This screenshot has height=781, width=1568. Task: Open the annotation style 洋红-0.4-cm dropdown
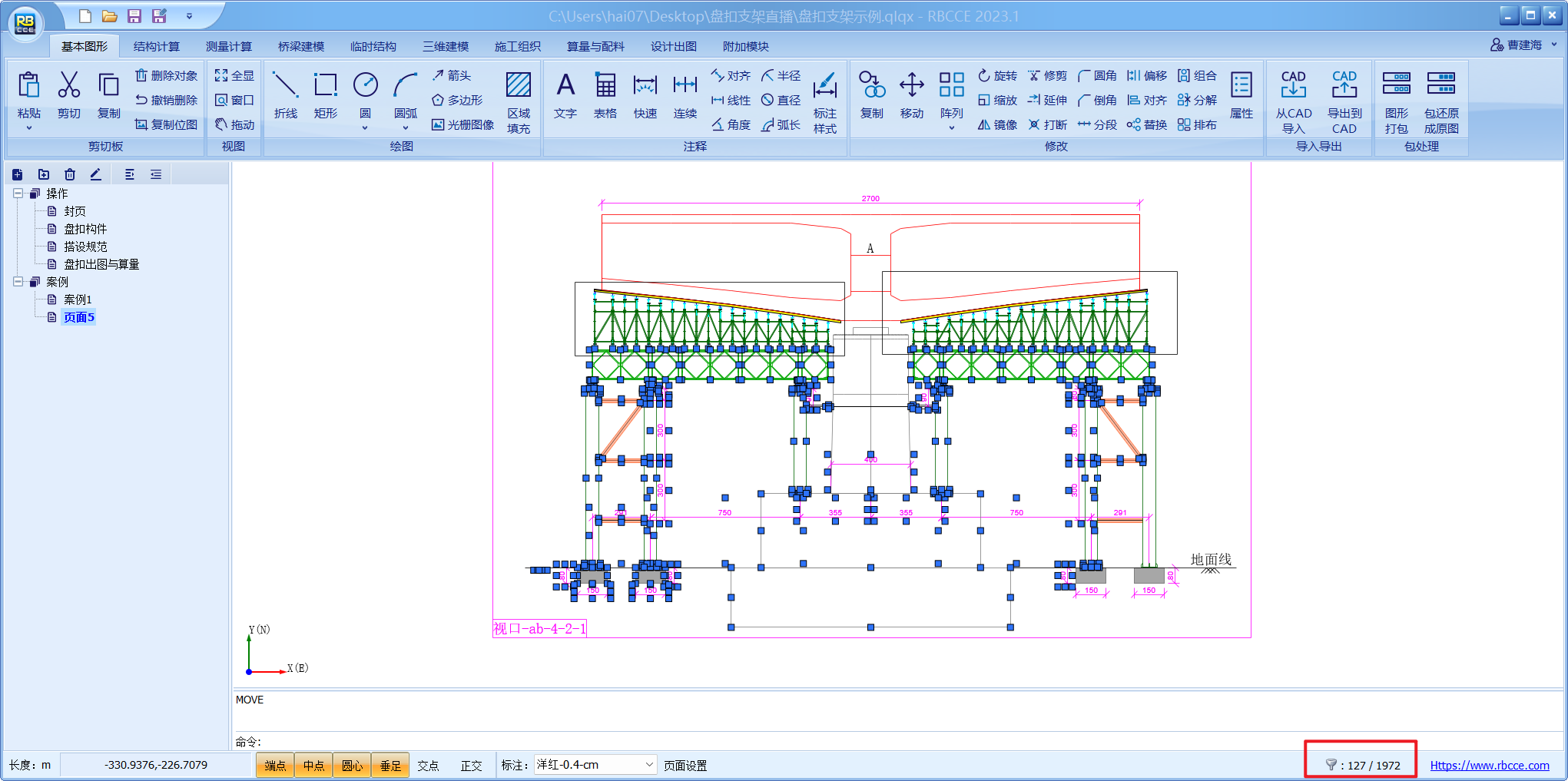click(648, 765)
